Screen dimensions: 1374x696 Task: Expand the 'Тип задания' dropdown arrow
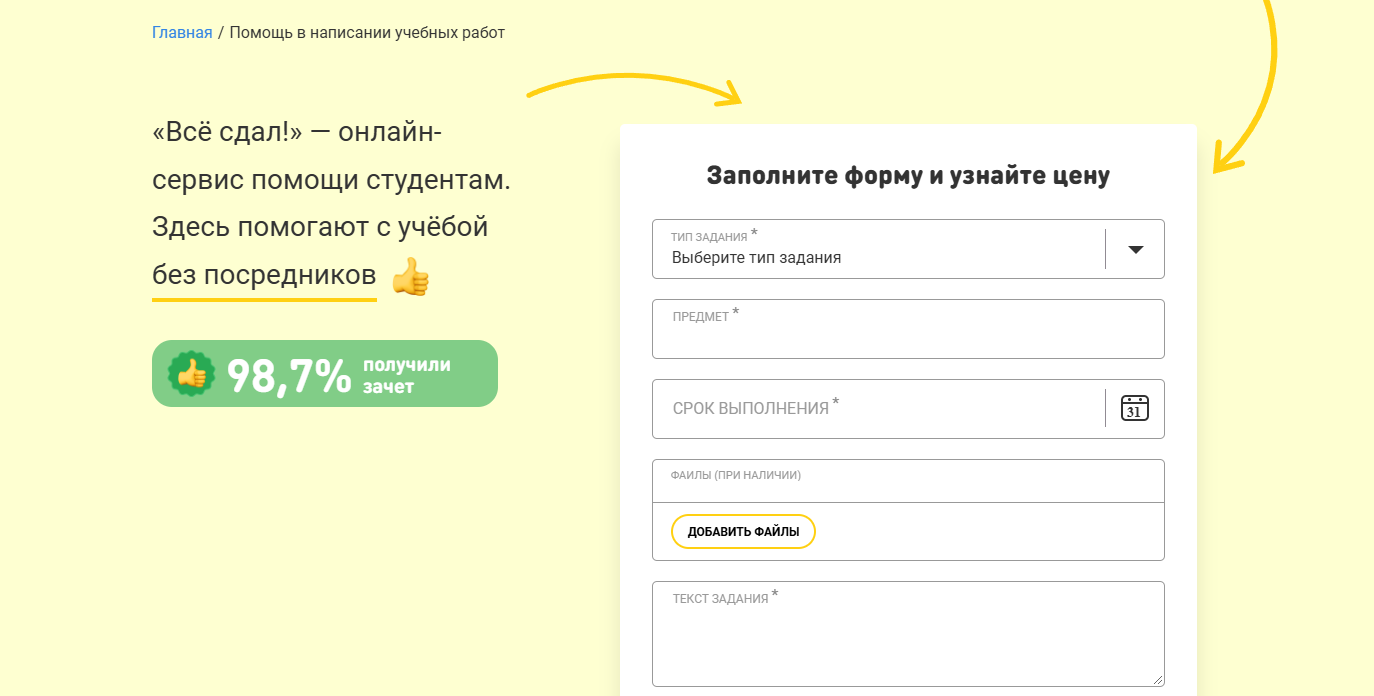(x=1136, y=249)
